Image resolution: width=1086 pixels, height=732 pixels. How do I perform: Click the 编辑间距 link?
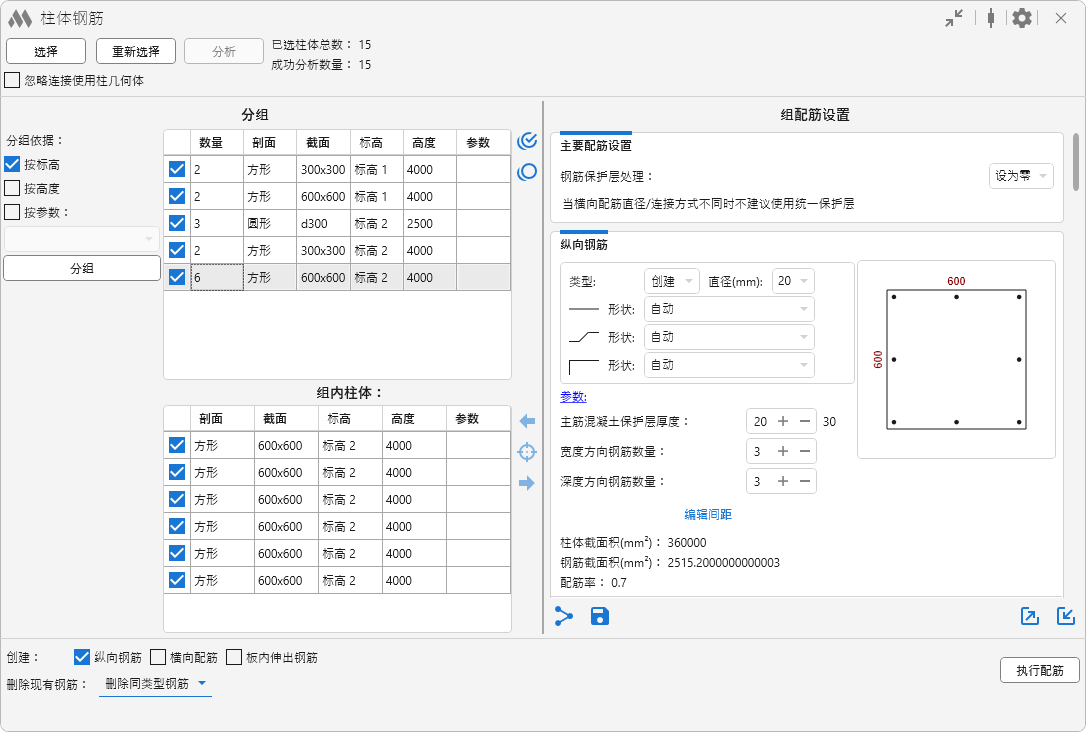click(708, 514)
